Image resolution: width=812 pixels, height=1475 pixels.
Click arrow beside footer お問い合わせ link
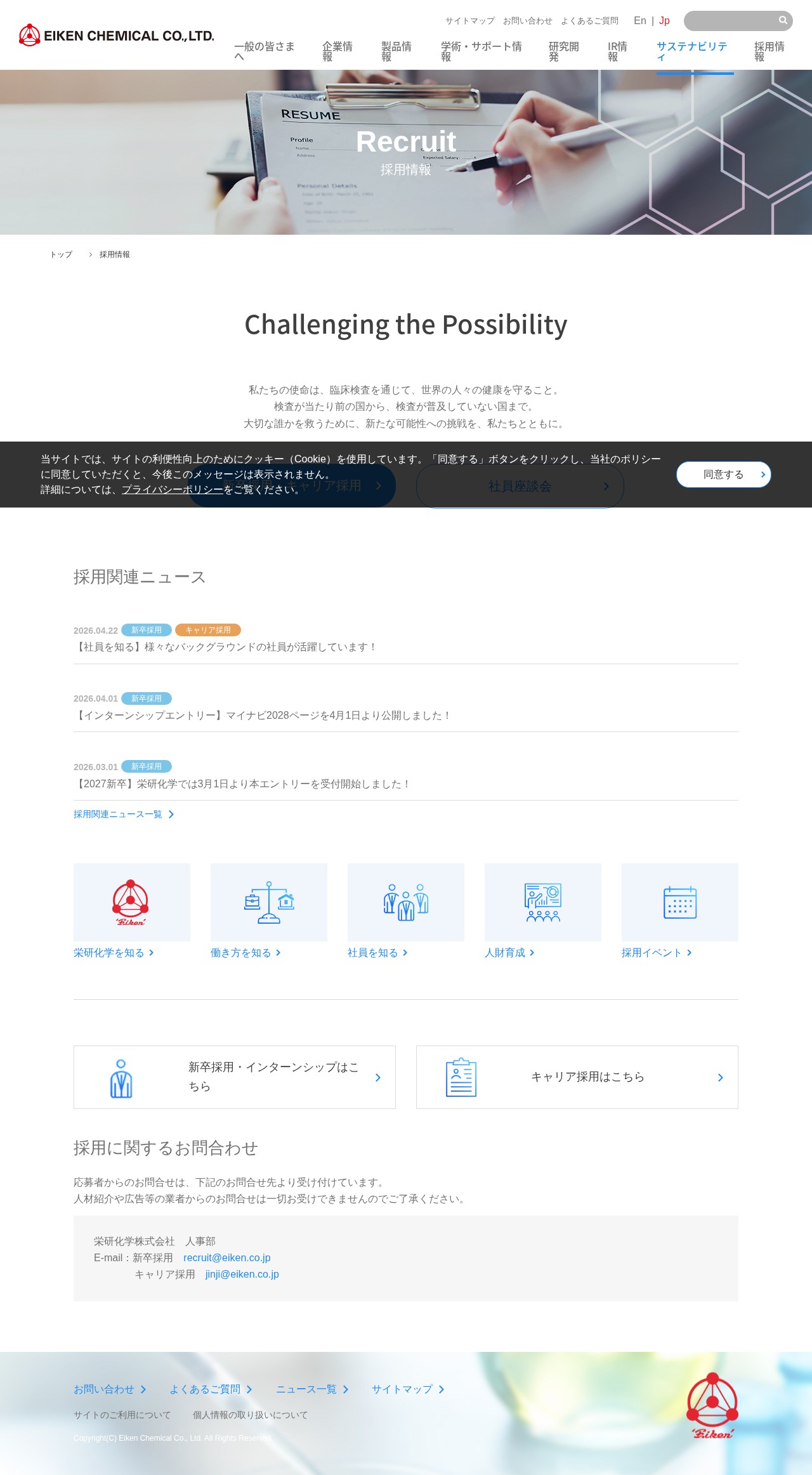pyautogui.click(x=143, y=1389)
